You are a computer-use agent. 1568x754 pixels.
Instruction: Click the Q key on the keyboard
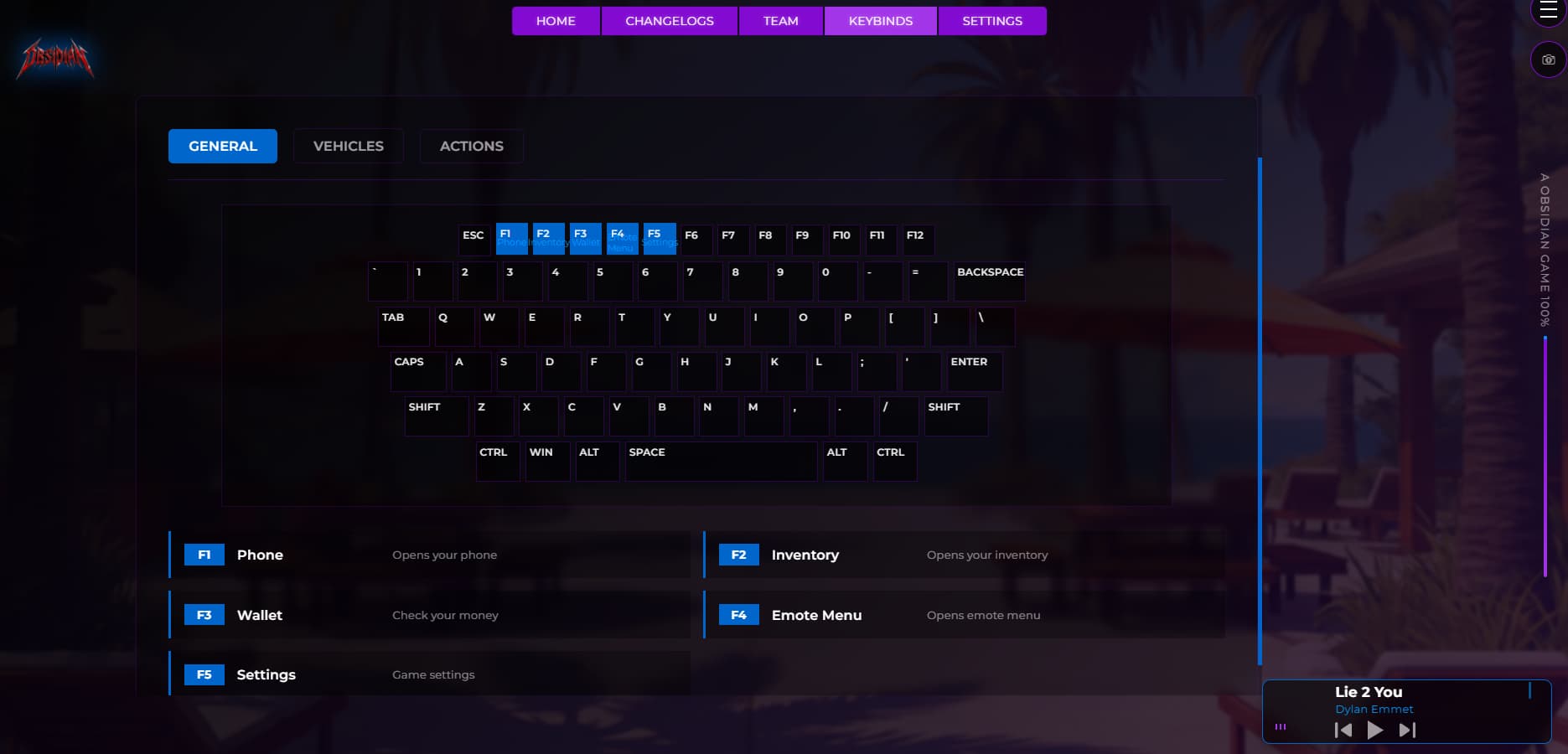(454, 326)
